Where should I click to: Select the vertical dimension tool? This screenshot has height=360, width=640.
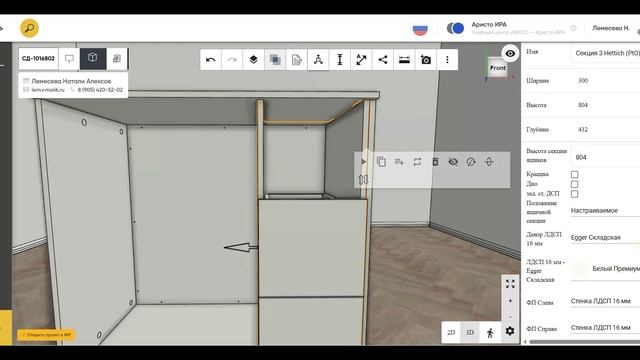click(340, 60)
